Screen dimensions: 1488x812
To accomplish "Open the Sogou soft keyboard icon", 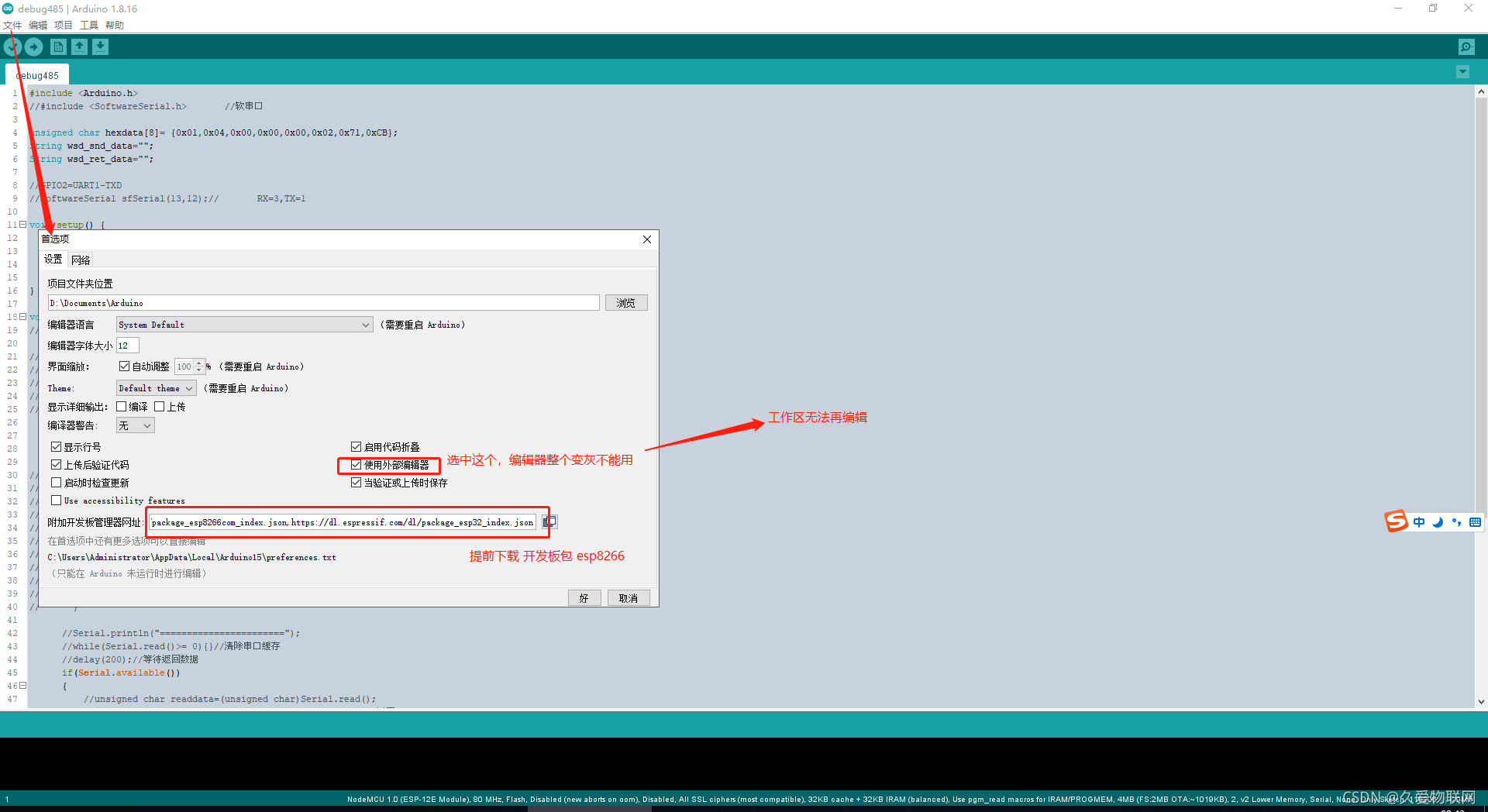I will pos(1475,522).
